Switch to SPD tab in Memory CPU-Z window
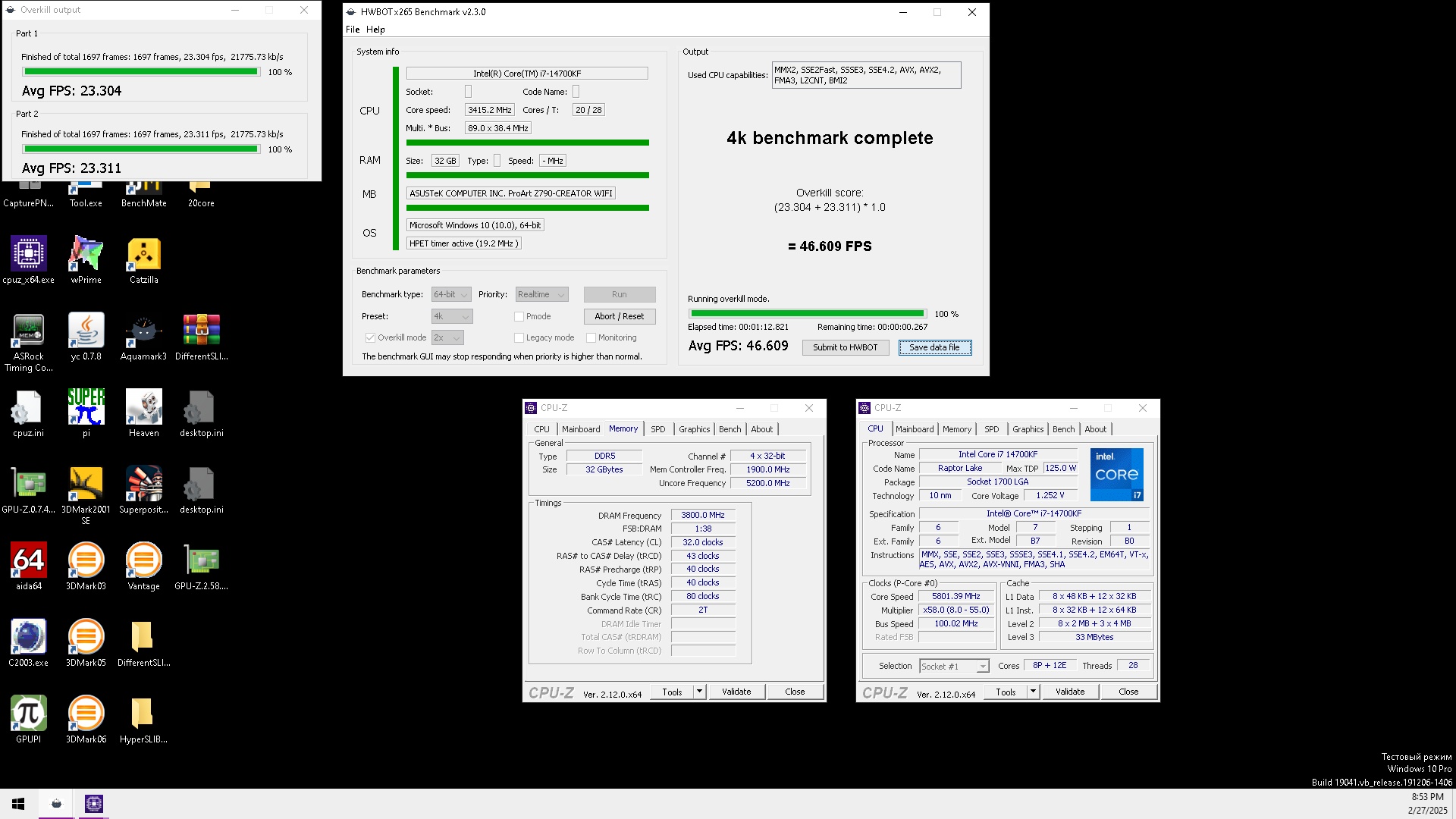This screenshot has width=1456, height=819. coord(658,429)
